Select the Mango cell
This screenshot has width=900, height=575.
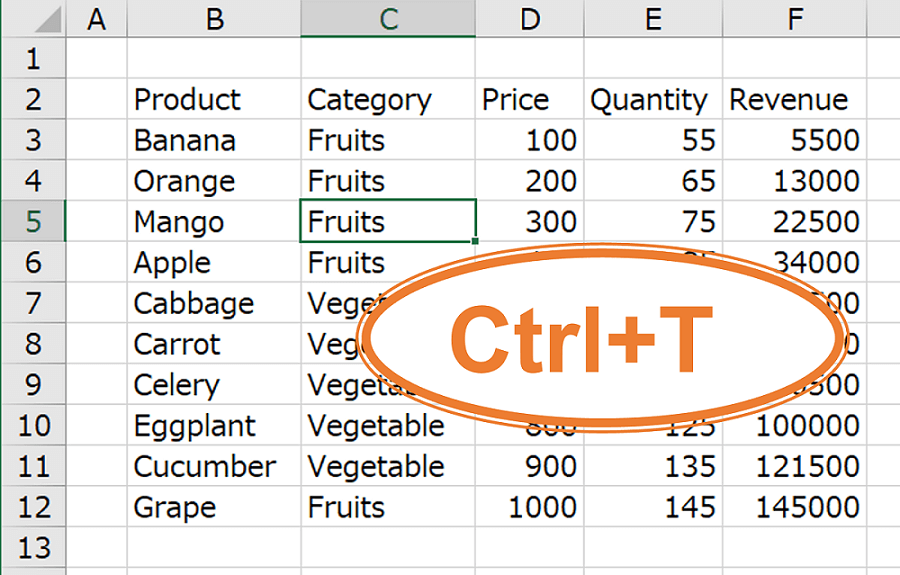pos(214,221)
